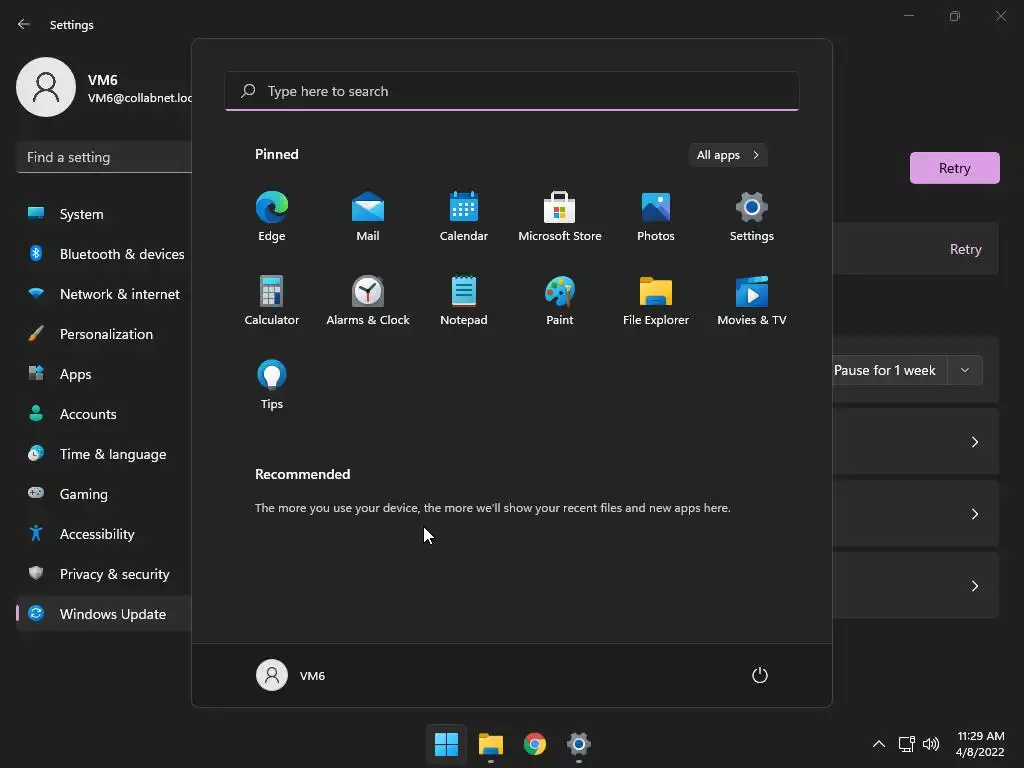Click the gray Retry link below

pyautogui.click(x=965, y=249)
